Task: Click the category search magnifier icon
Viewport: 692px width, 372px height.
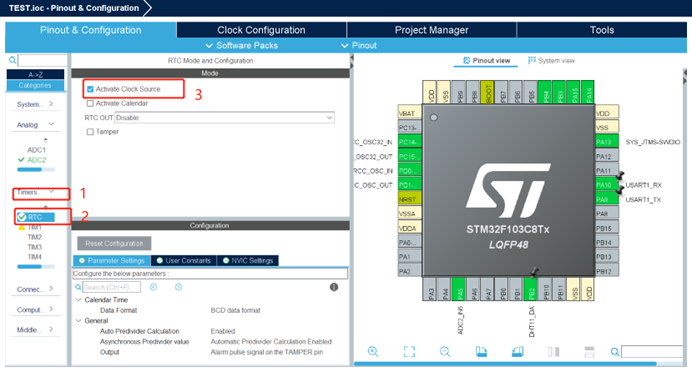Action: click(12, 60)
